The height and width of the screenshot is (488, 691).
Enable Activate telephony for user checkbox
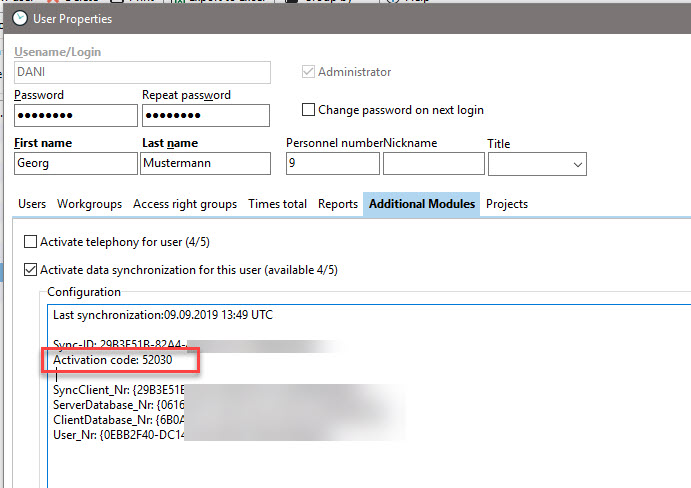tap(30, 242)
